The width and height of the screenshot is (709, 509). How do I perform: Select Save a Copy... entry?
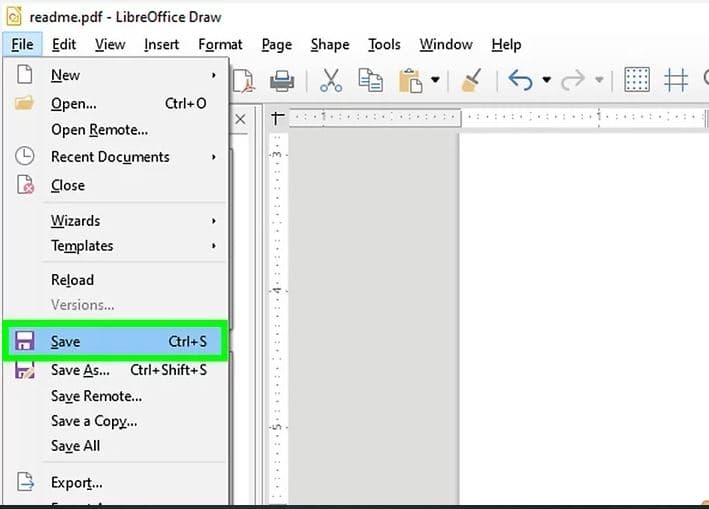coord(115,421)
